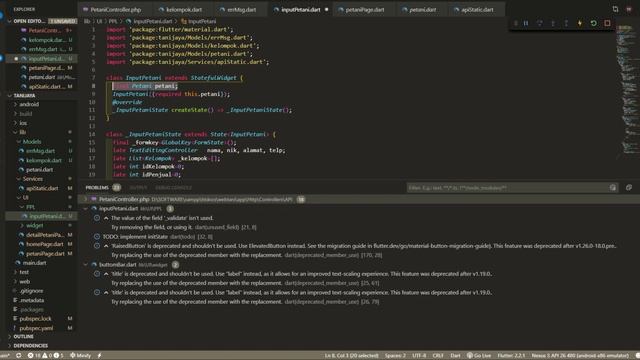Click the Minify status bar item
Image resolution: width=640 pixels, height=360 pixels.
click(80, 356)
